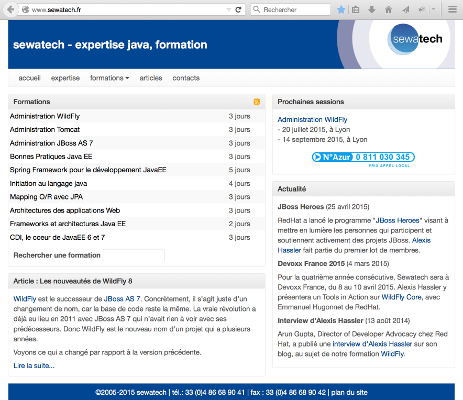Click the magnifier icon in search box
463x400 pixels.
[x=256, y=9]
